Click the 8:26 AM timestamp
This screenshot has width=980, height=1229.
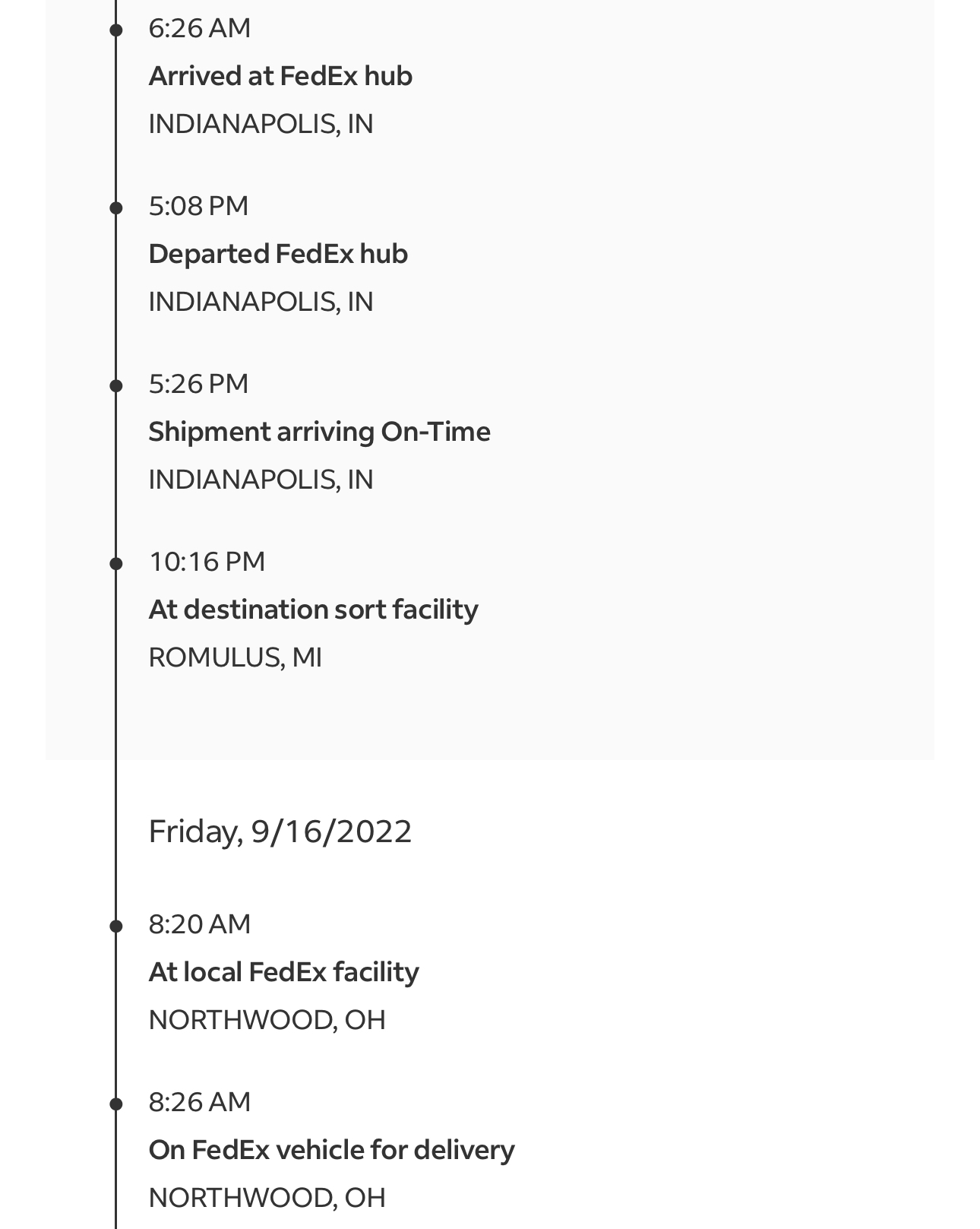coord(199,1102)
